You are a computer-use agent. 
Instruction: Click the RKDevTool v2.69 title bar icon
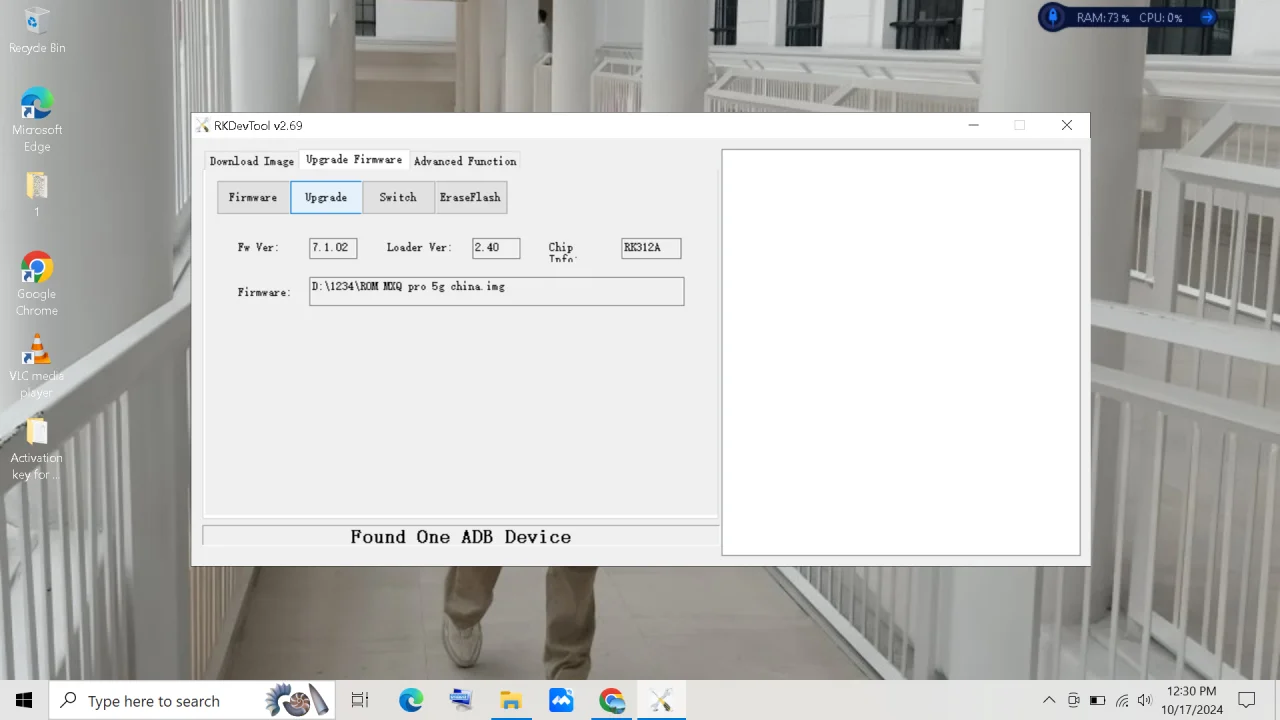203,126
